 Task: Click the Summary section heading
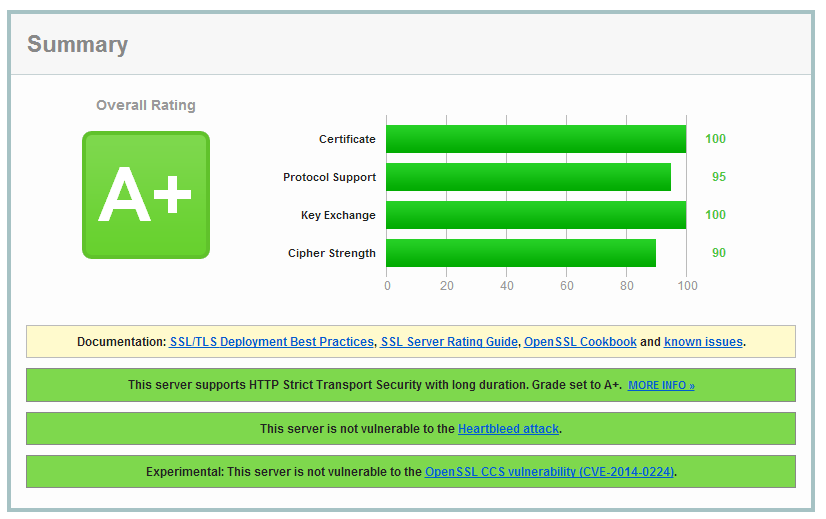pos(77,45)
